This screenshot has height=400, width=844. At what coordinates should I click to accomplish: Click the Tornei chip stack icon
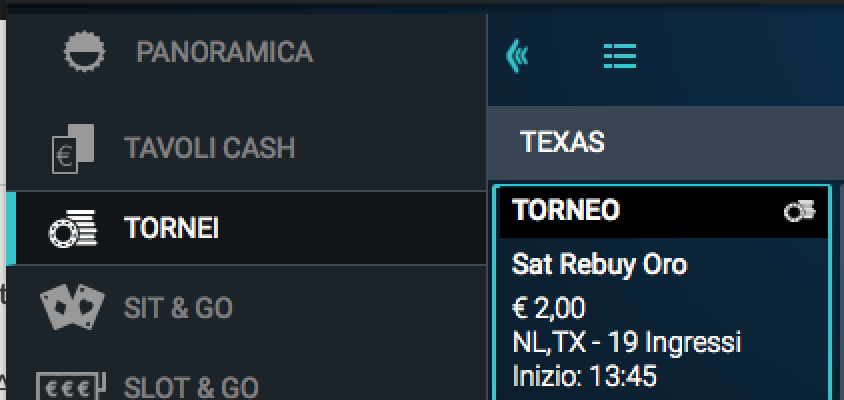[73, 229]
